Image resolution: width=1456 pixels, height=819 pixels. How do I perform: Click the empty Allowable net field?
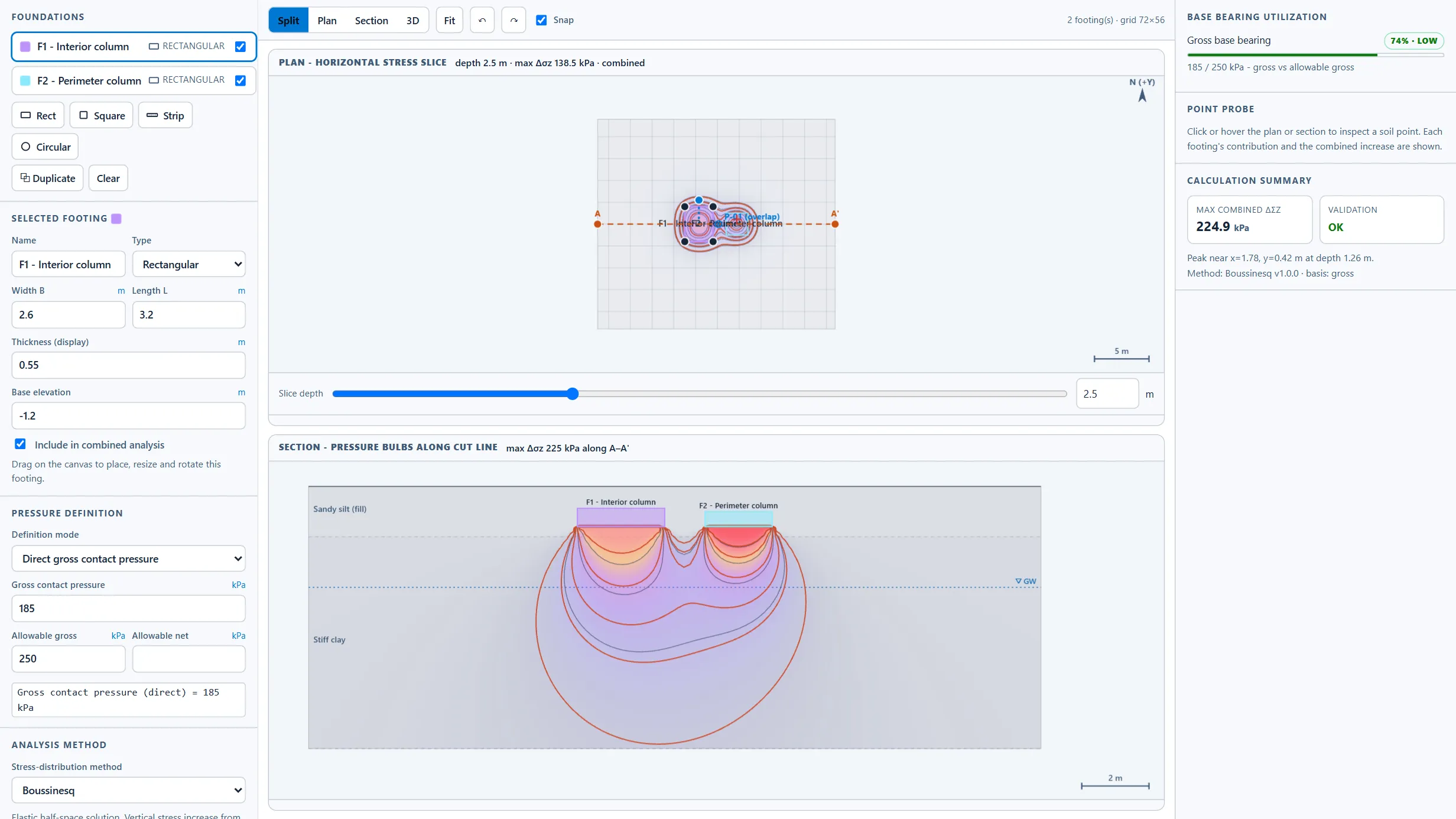pyautogui.click(x=189, y=658)
